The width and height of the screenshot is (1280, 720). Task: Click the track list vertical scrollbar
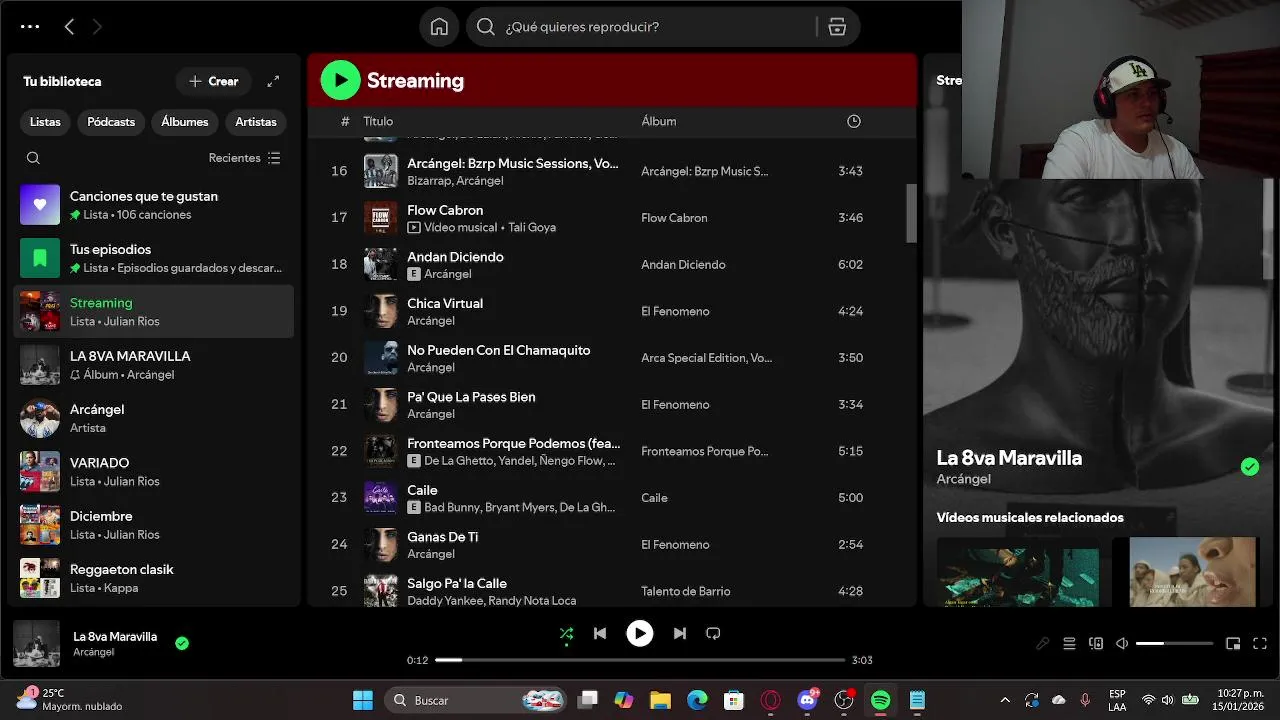click(911, 213)
